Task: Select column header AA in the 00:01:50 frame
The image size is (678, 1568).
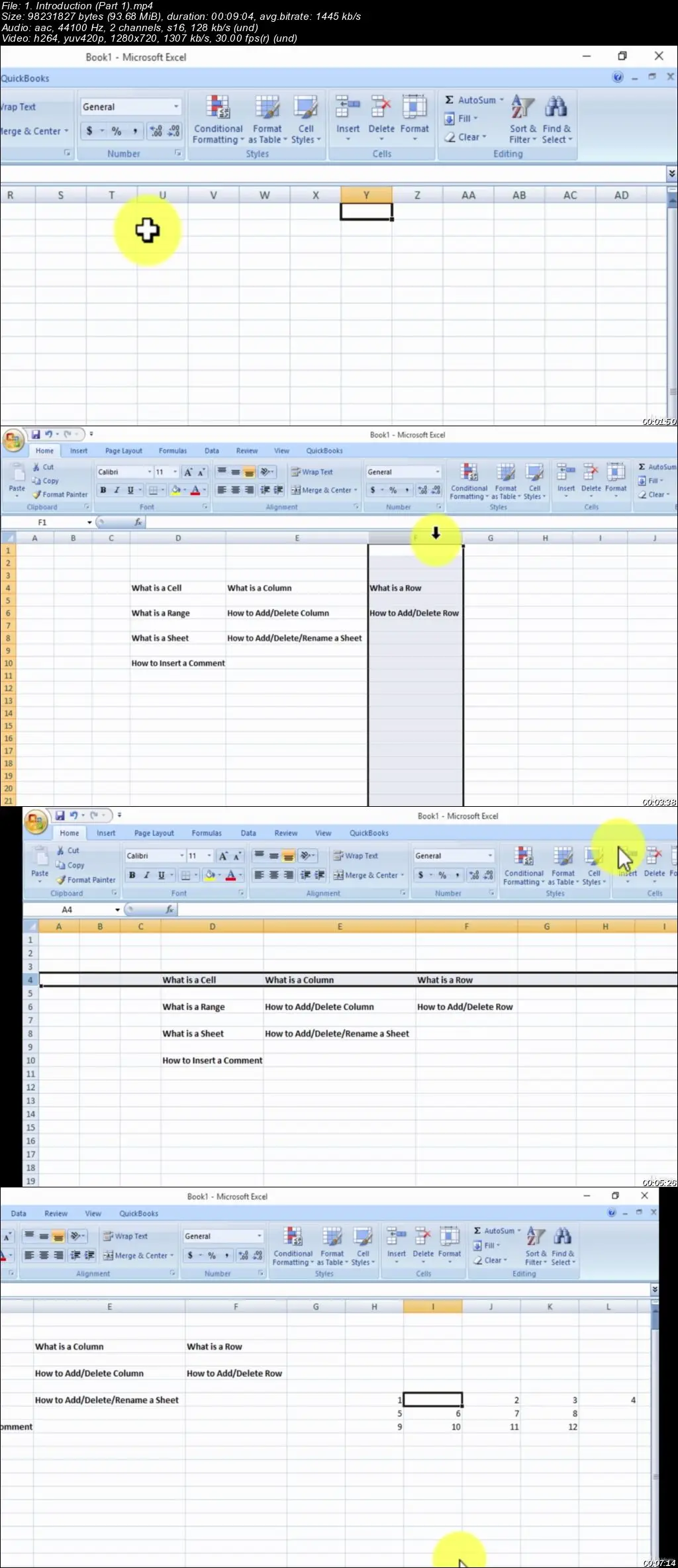Action: [x=468, y=195]
